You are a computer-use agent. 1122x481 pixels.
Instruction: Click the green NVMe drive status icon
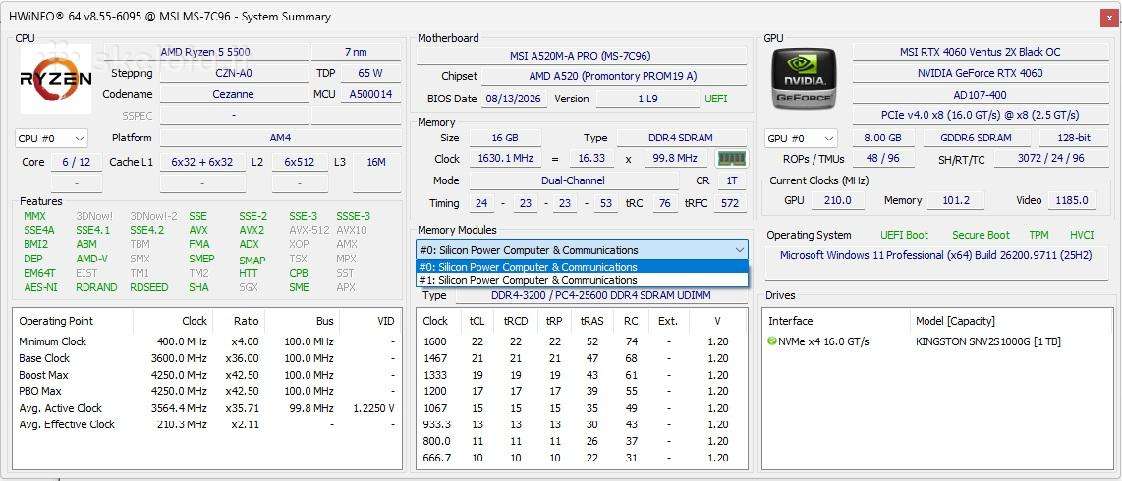[x=771, y=341]
